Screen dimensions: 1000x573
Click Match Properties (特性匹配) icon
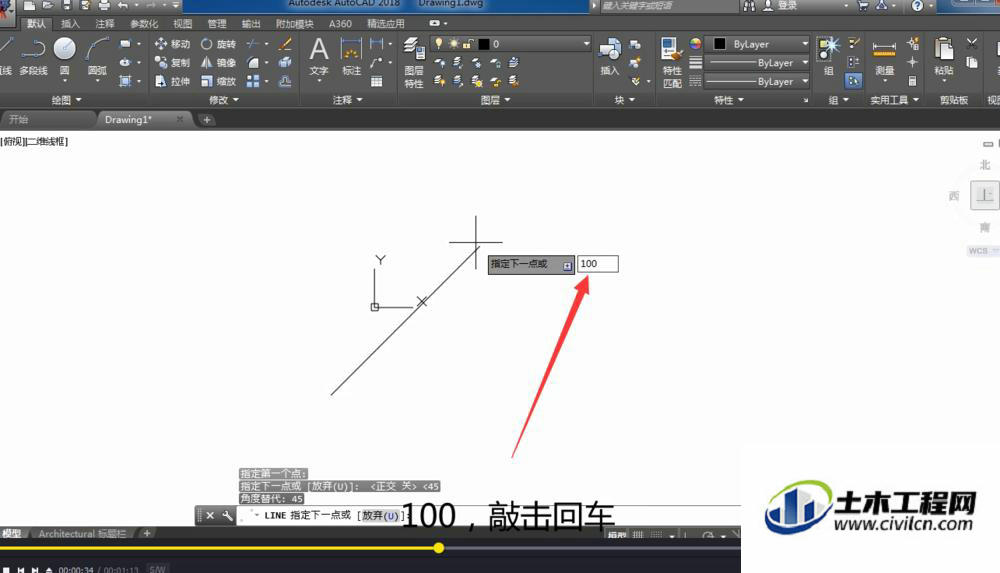coord(672,63)
